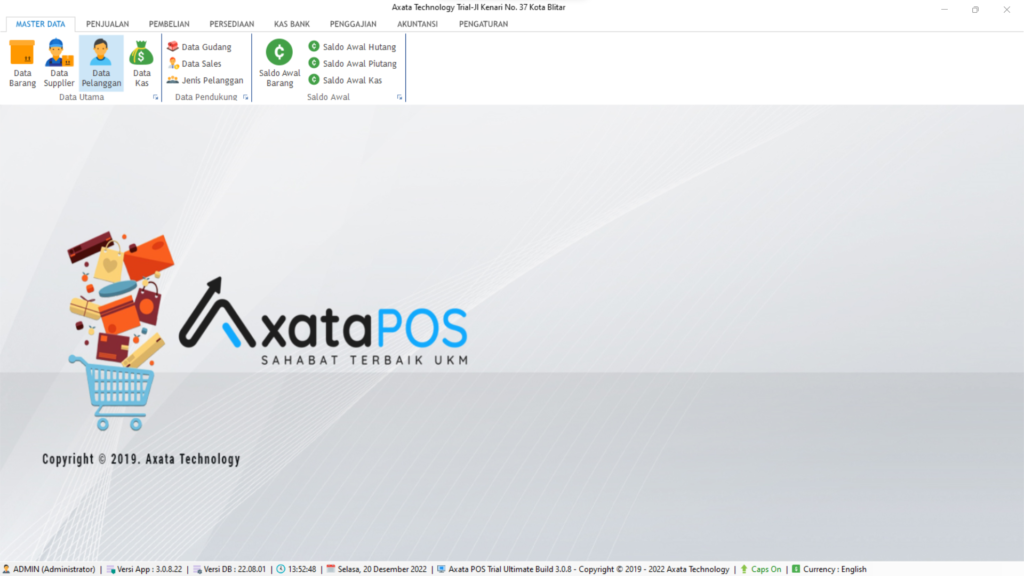The image size is (1024, 576).
Task: Expand the Data Pendukung group launcher
Action: tap(246, 97)
